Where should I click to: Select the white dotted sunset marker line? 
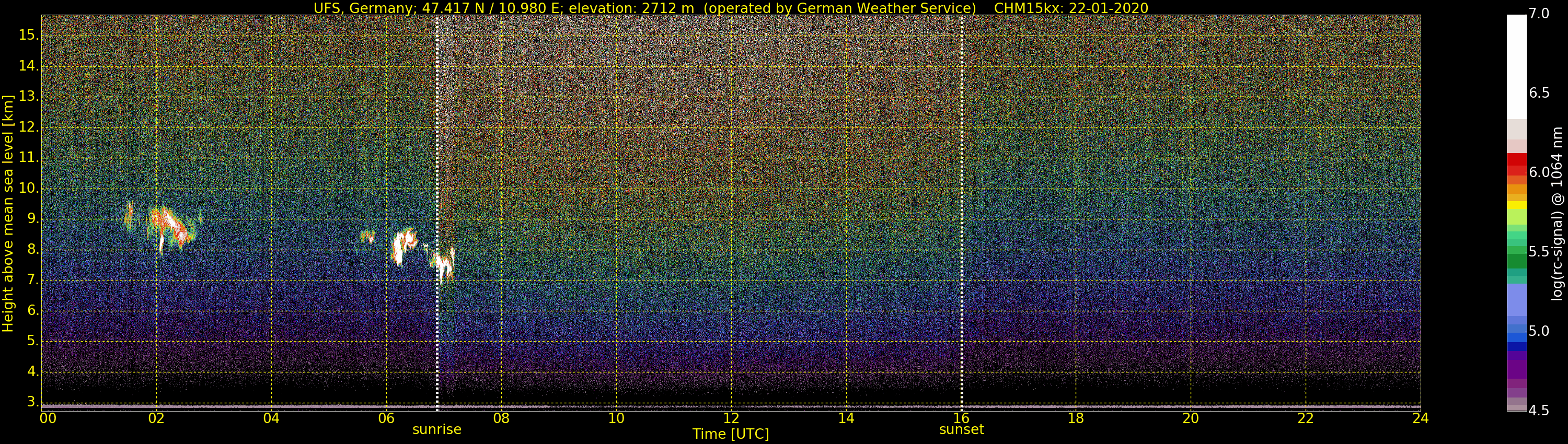962,213
